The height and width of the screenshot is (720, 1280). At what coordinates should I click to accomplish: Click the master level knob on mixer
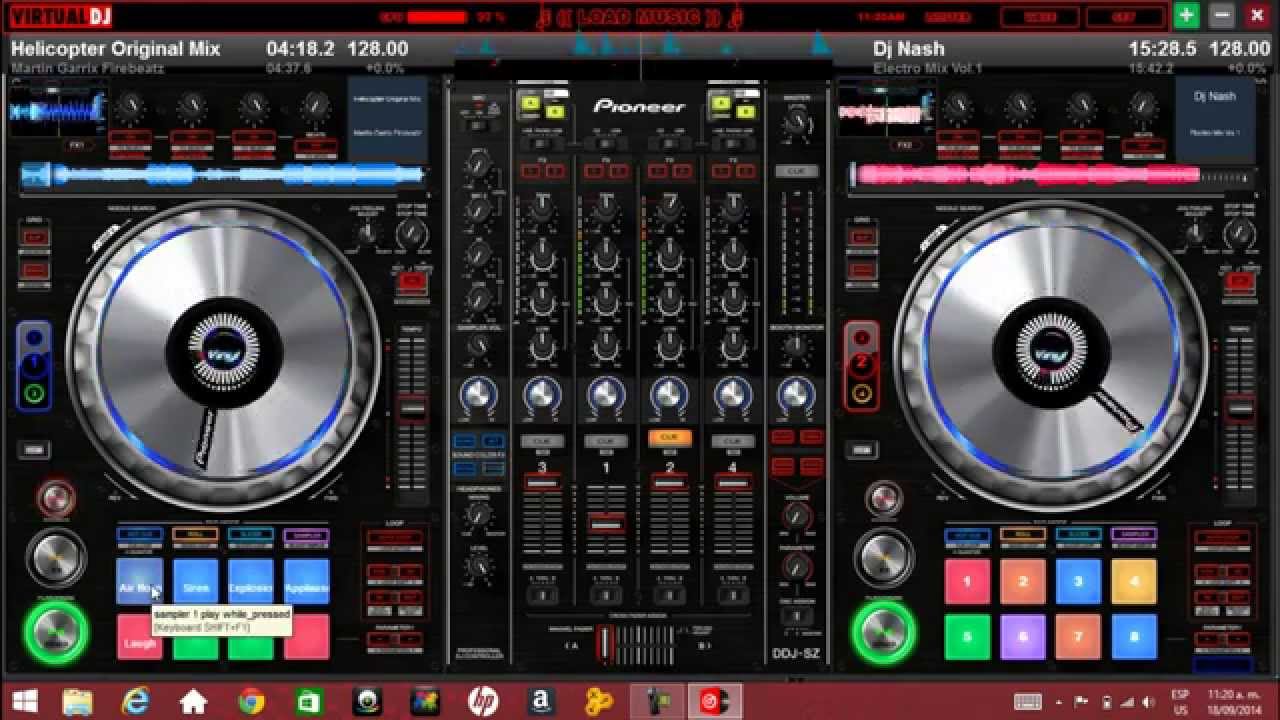click(797, 123)
